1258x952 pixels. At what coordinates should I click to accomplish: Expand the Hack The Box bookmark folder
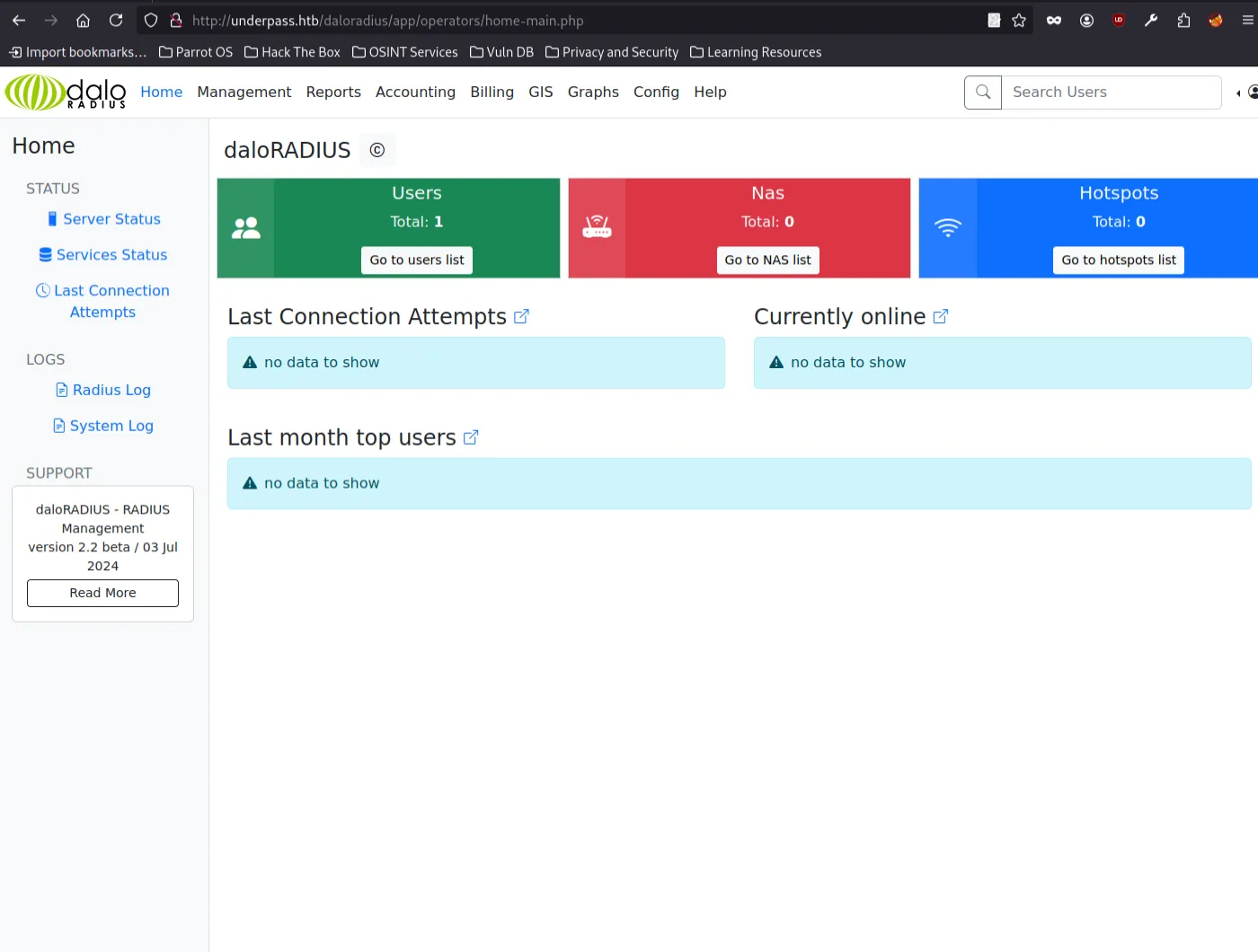[x=293, y=52]
